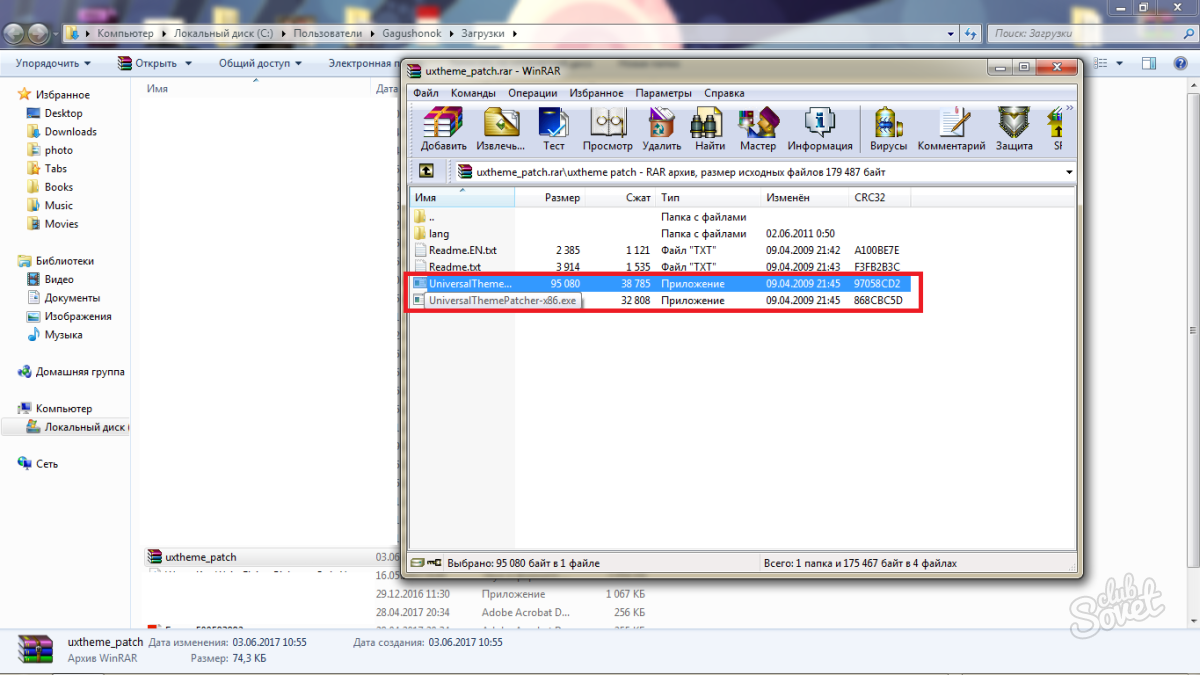Select Downloads in the Избранное sidebar
Image resolution: width=1200 pixels, height=675 pixels.
tap(70, 132)
